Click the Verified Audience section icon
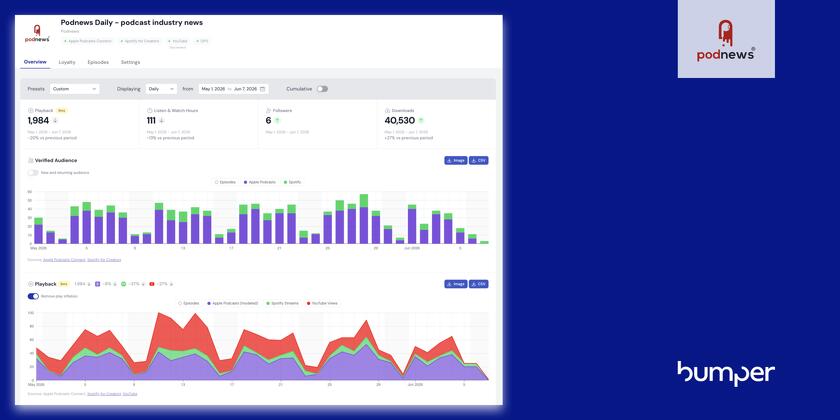840x420 pixels. pos(31,160)
